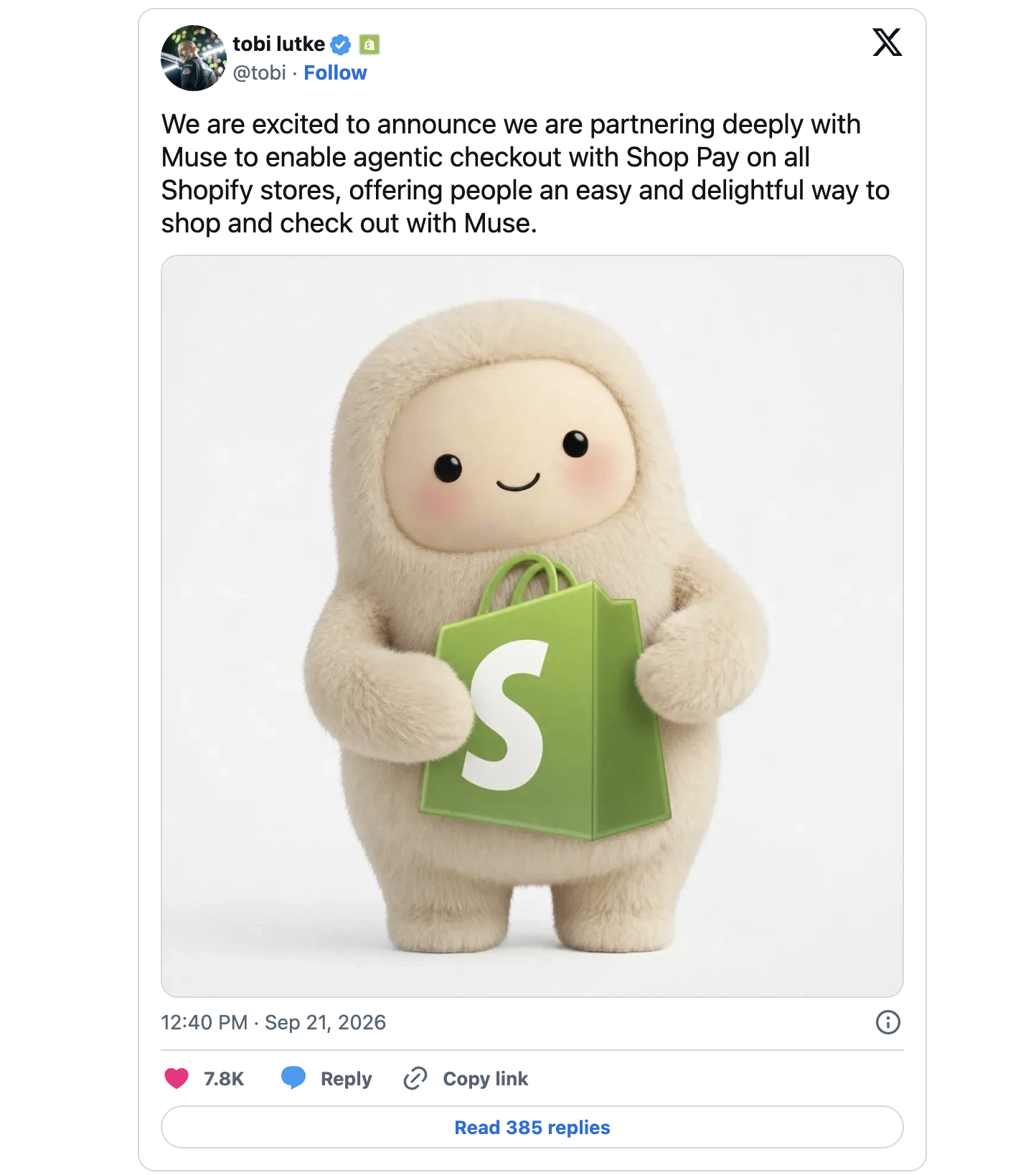Screen dimensions: 1036x1175
Task: Click the blue verified badge
Action: coord(341,44)
